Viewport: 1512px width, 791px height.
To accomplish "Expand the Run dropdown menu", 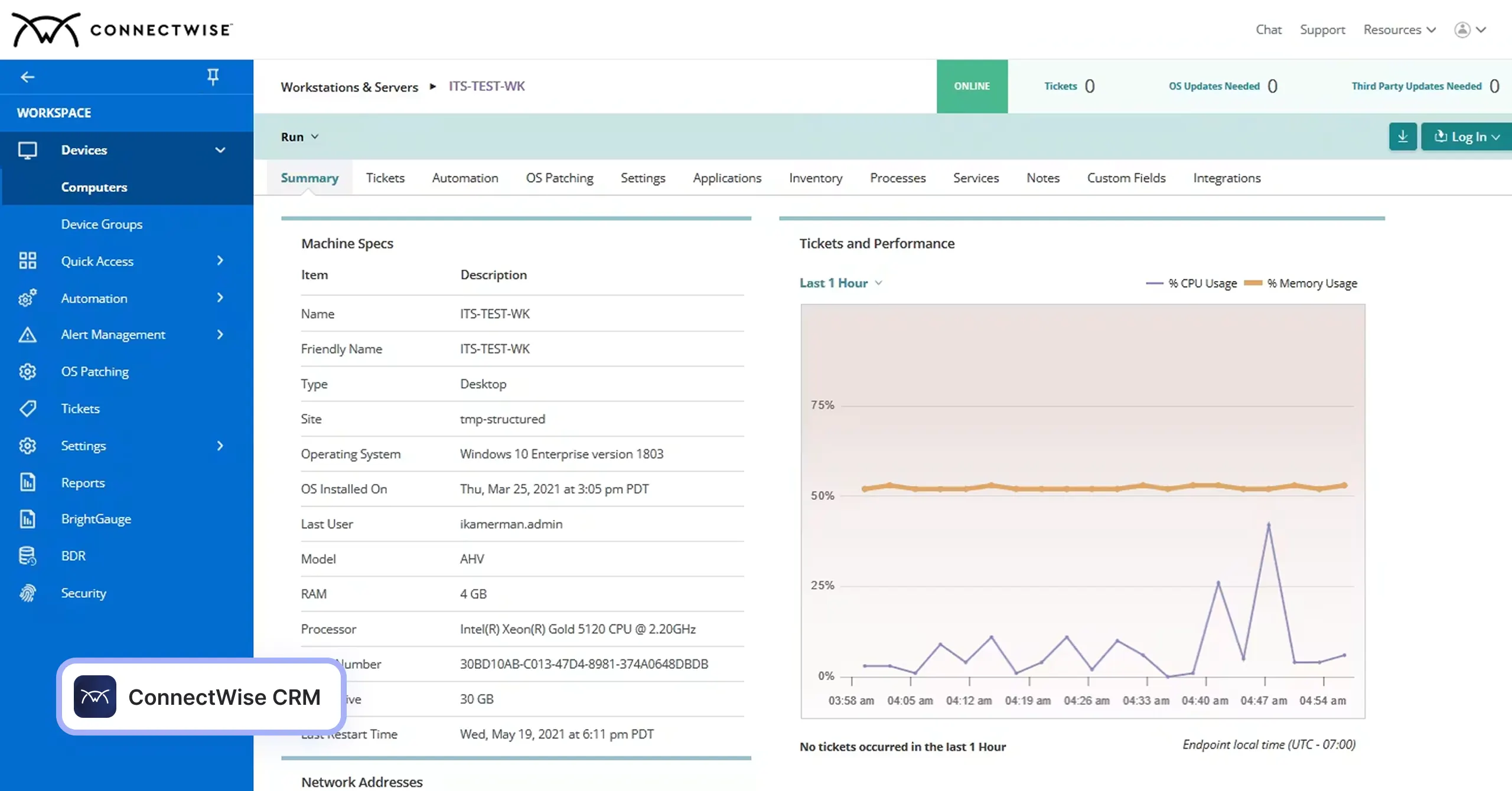I will [x=299, y=137].
